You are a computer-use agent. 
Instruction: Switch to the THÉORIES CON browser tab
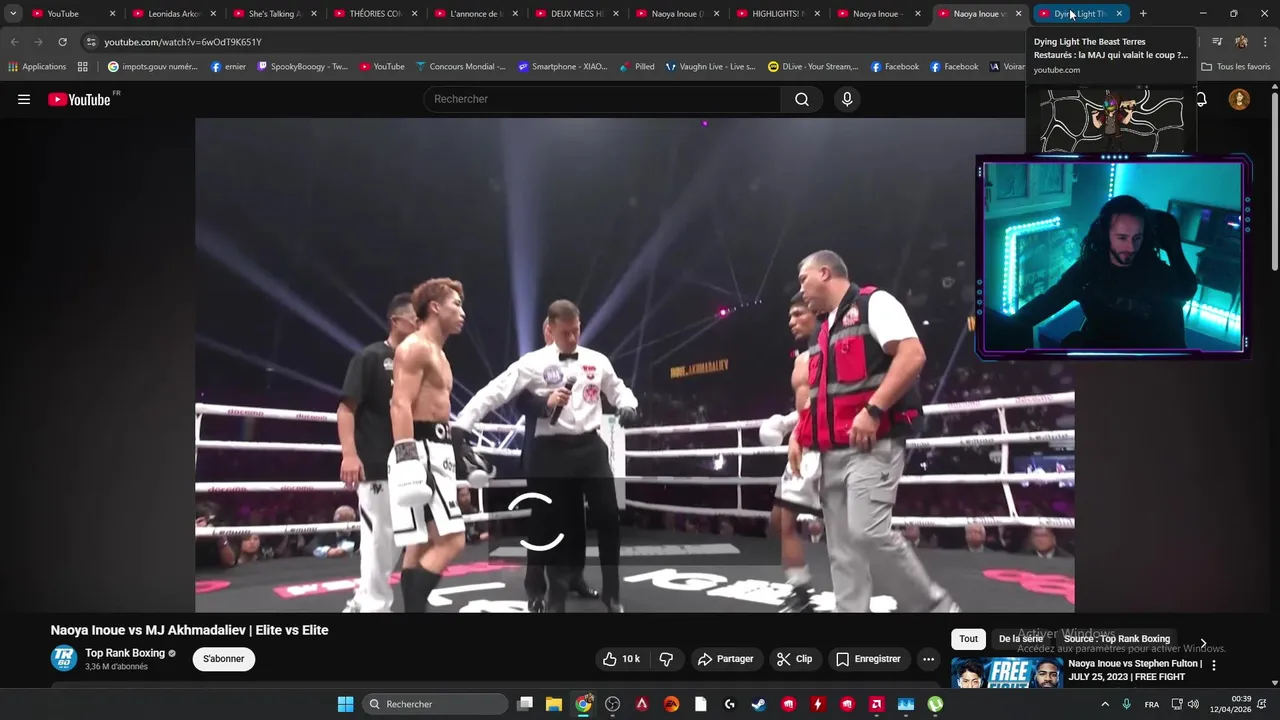(x=374, y=14)
